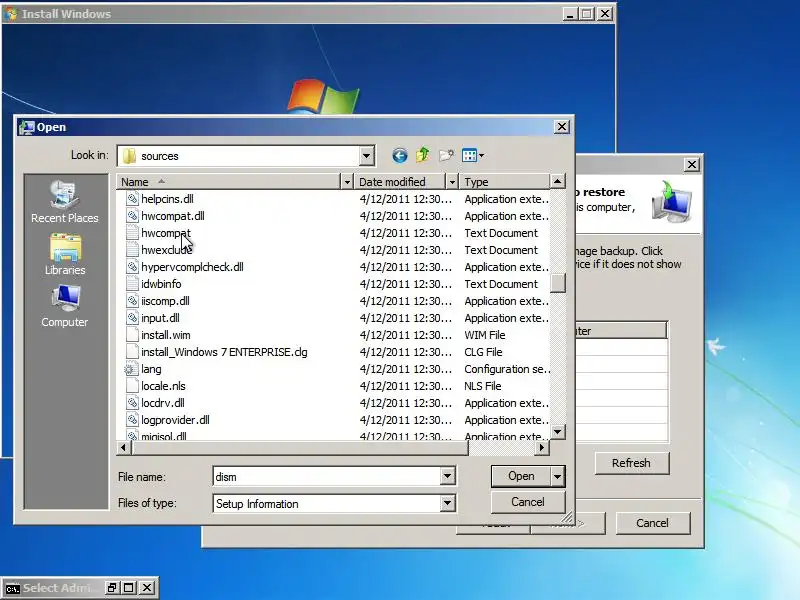Select hwexclude text document icon
The width and height of the screenshot is (800, 600).
[x=132, y=249]
